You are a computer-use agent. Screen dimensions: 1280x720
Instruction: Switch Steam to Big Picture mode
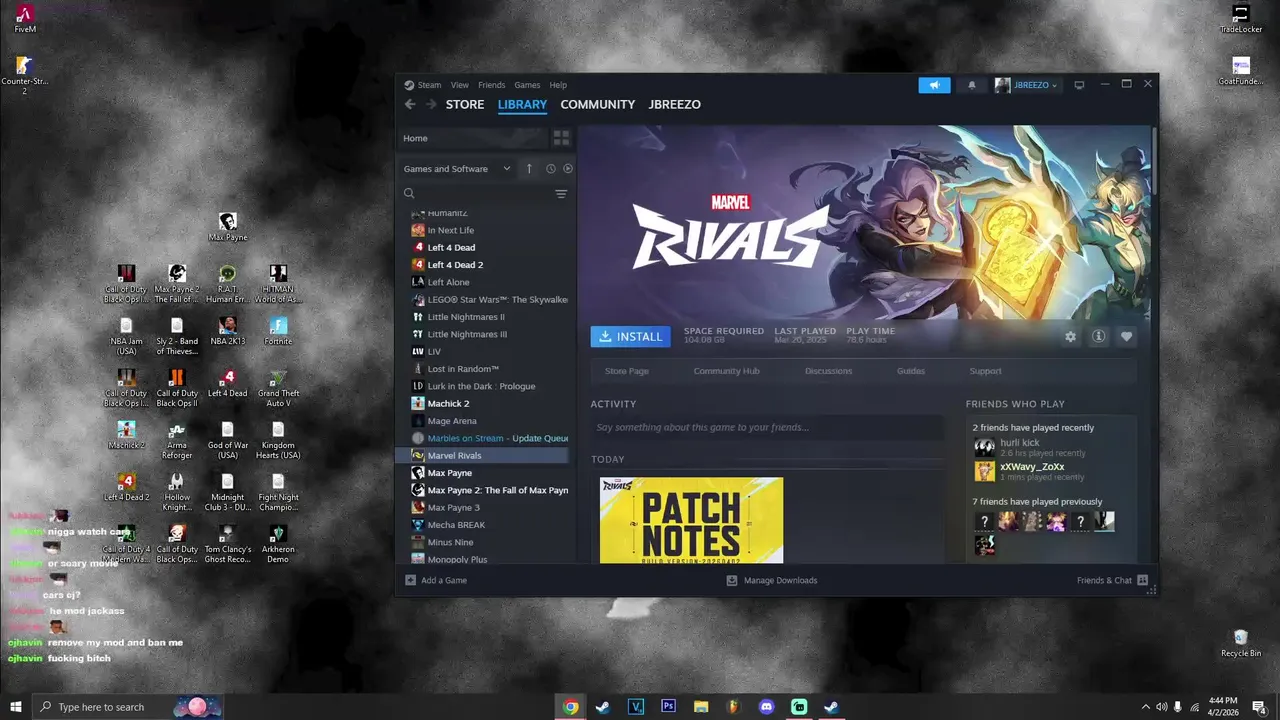[x=1079, y=85]
